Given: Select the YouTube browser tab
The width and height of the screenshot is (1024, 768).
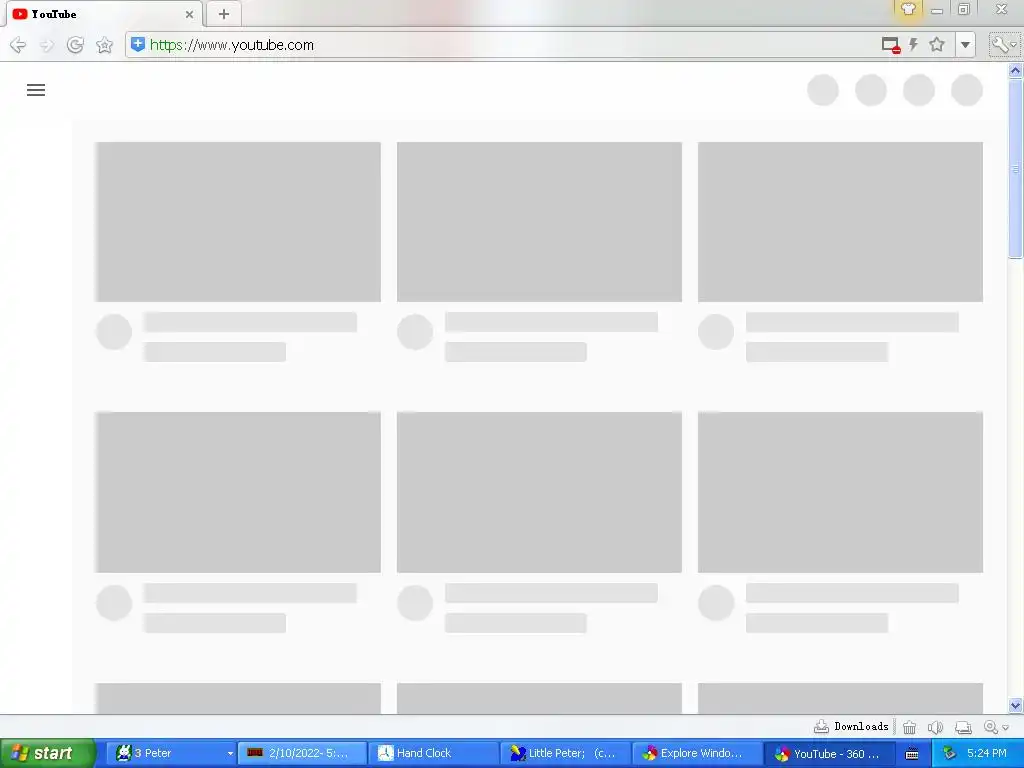Looking at the screenshot, I should (104, 14).
